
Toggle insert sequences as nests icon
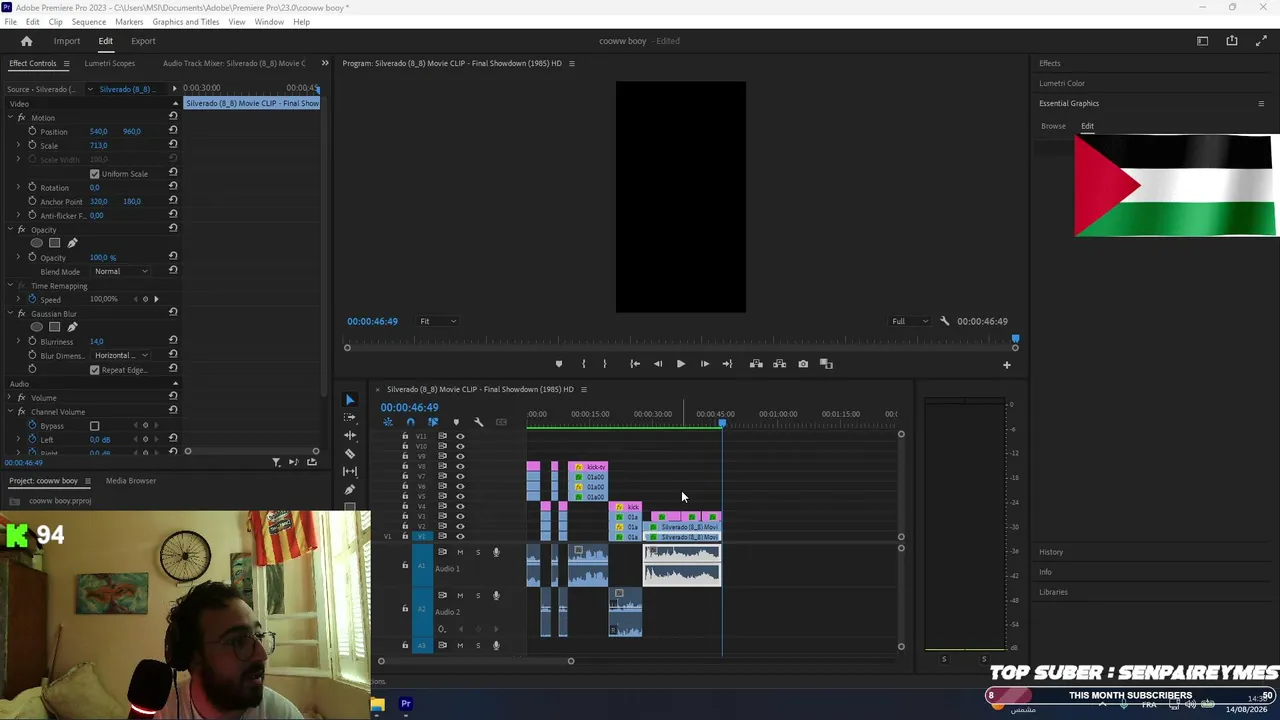point(388,422)
